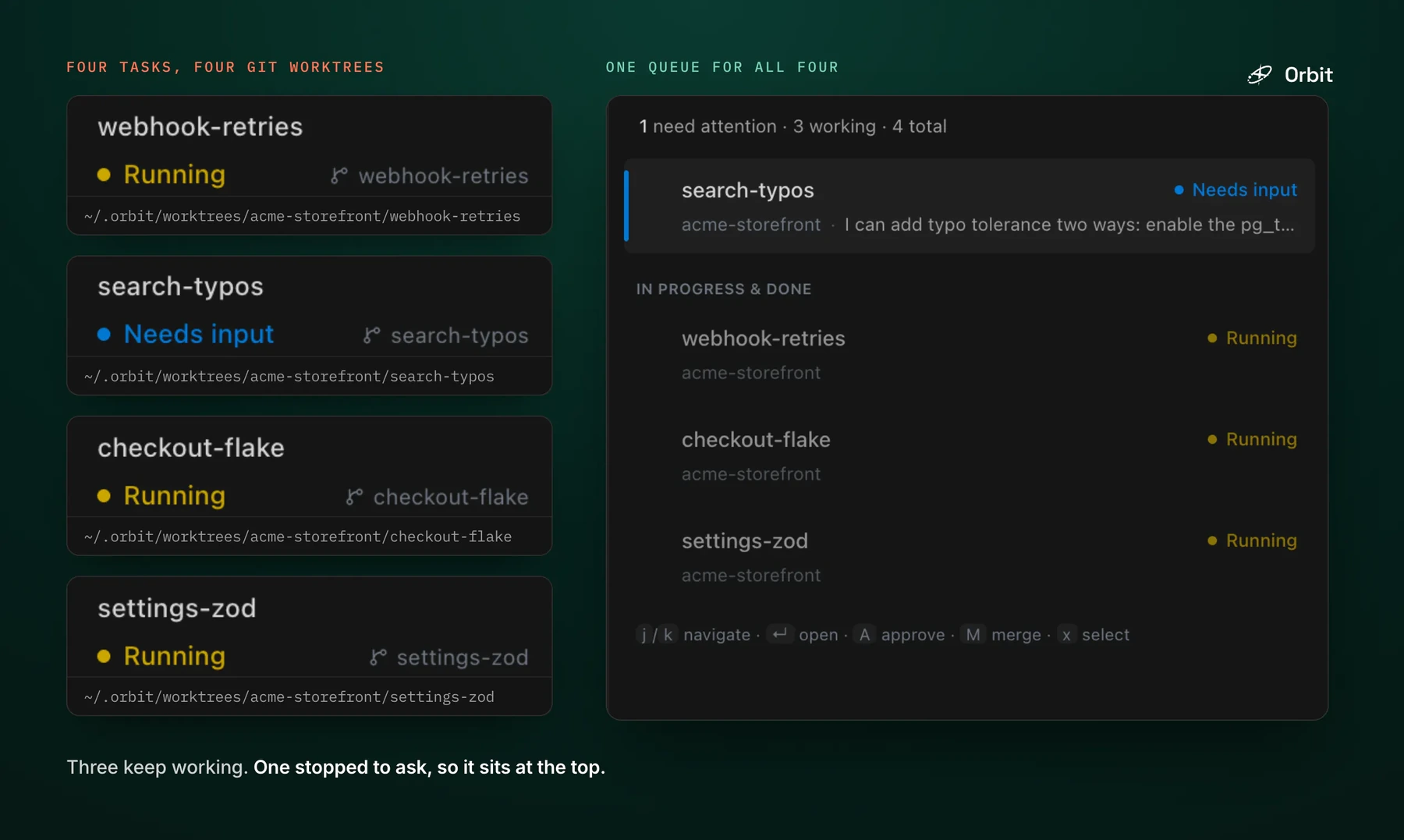Click the A approve shortcut key
Viewport: 1404px width, 840px height.
point(864,635)
